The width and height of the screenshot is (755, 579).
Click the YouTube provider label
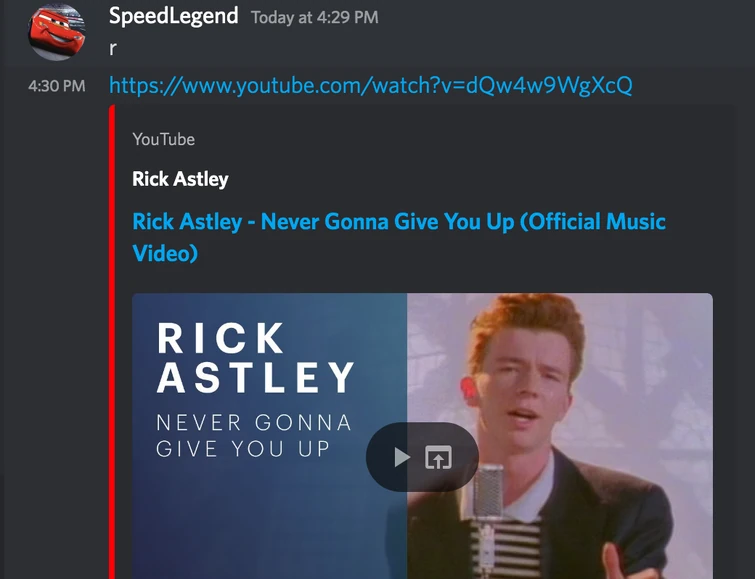coord(164,139)
